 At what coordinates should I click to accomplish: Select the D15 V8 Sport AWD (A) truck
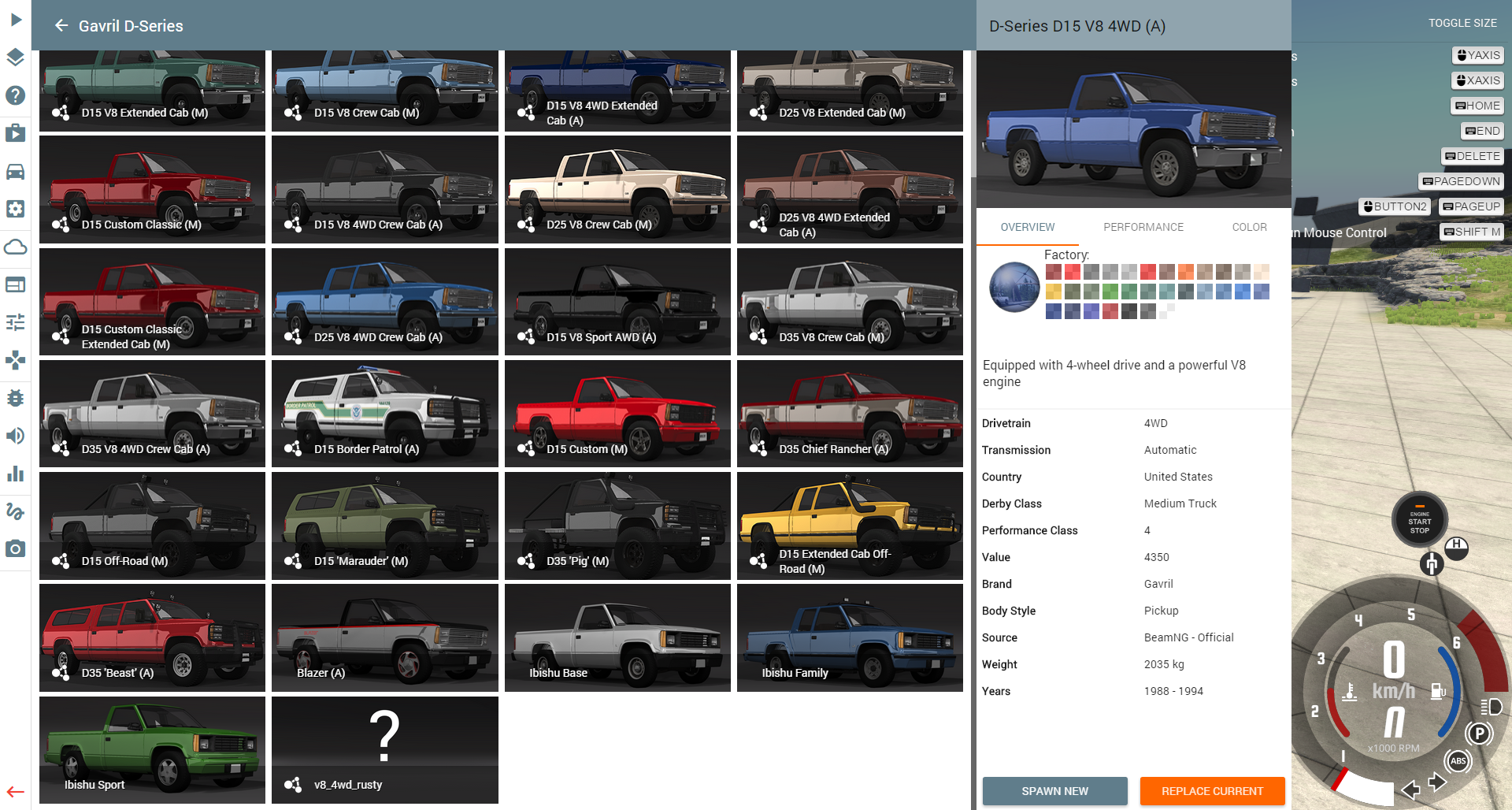[x=617, y=302]
